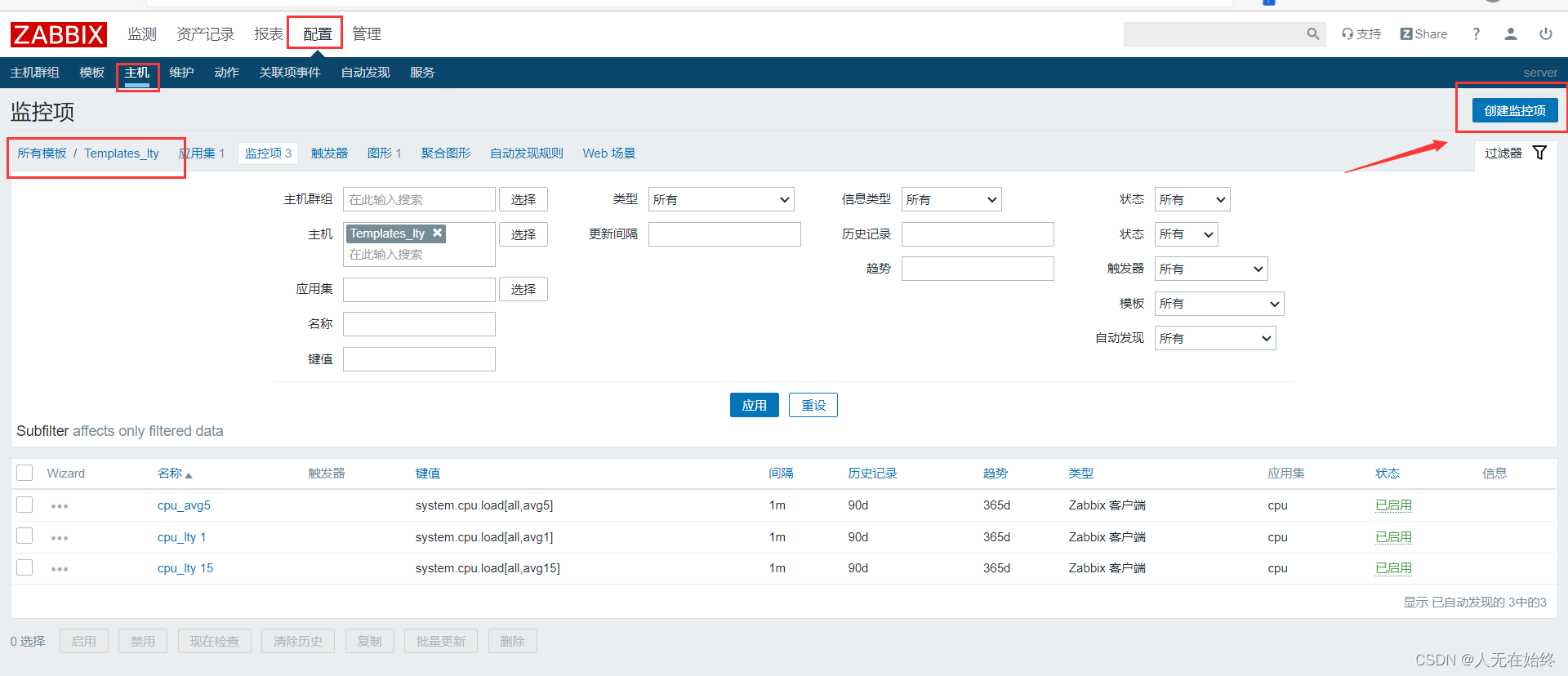Go to 自动发现 submenu
This screenshot has height=676, width=1568.
click(x=365, y=73)
